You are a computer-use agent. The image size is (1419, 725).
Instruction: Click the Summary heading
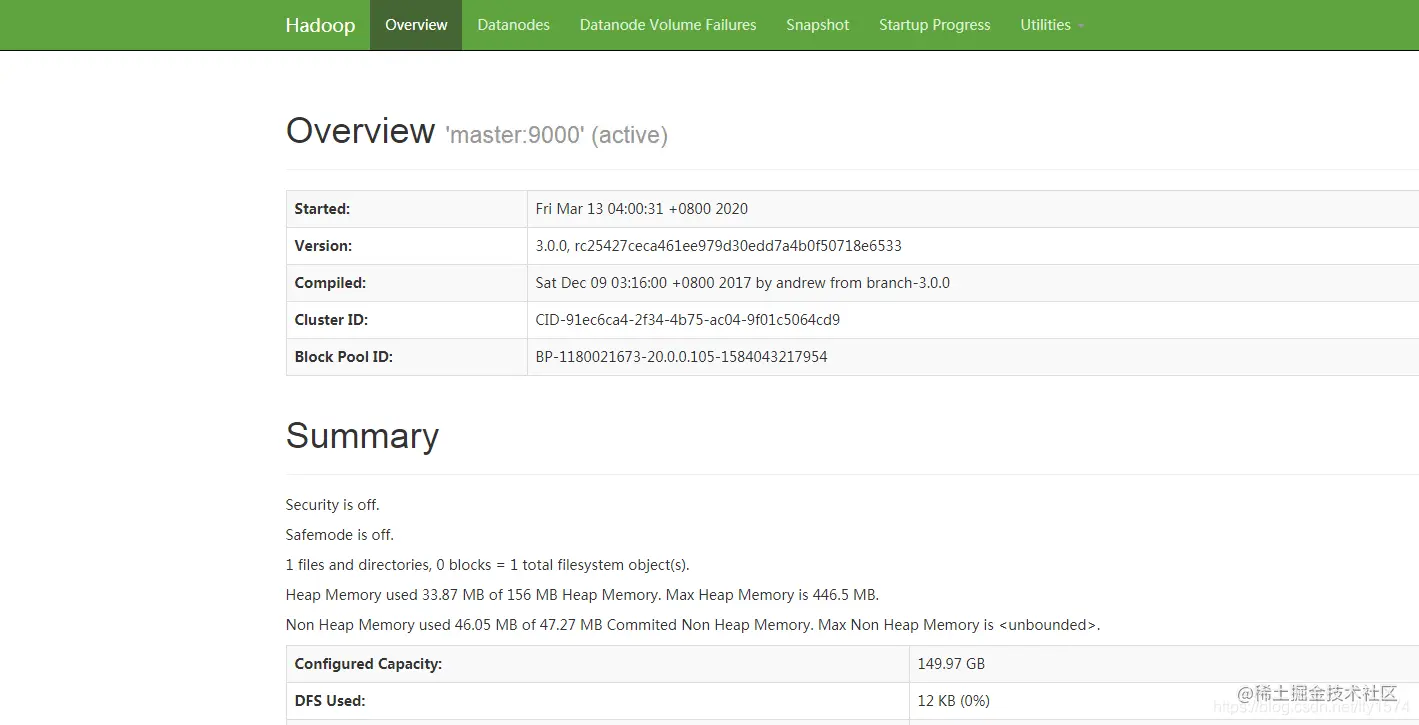point(362,436)
